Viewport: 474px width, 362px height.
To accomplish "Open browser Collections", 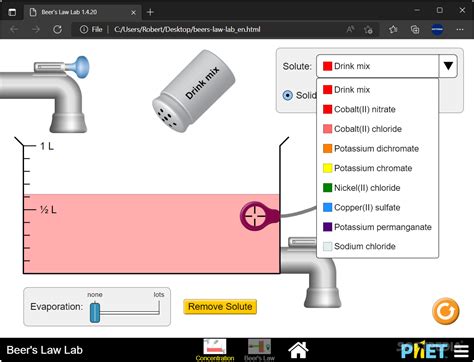I will point(415,29).
